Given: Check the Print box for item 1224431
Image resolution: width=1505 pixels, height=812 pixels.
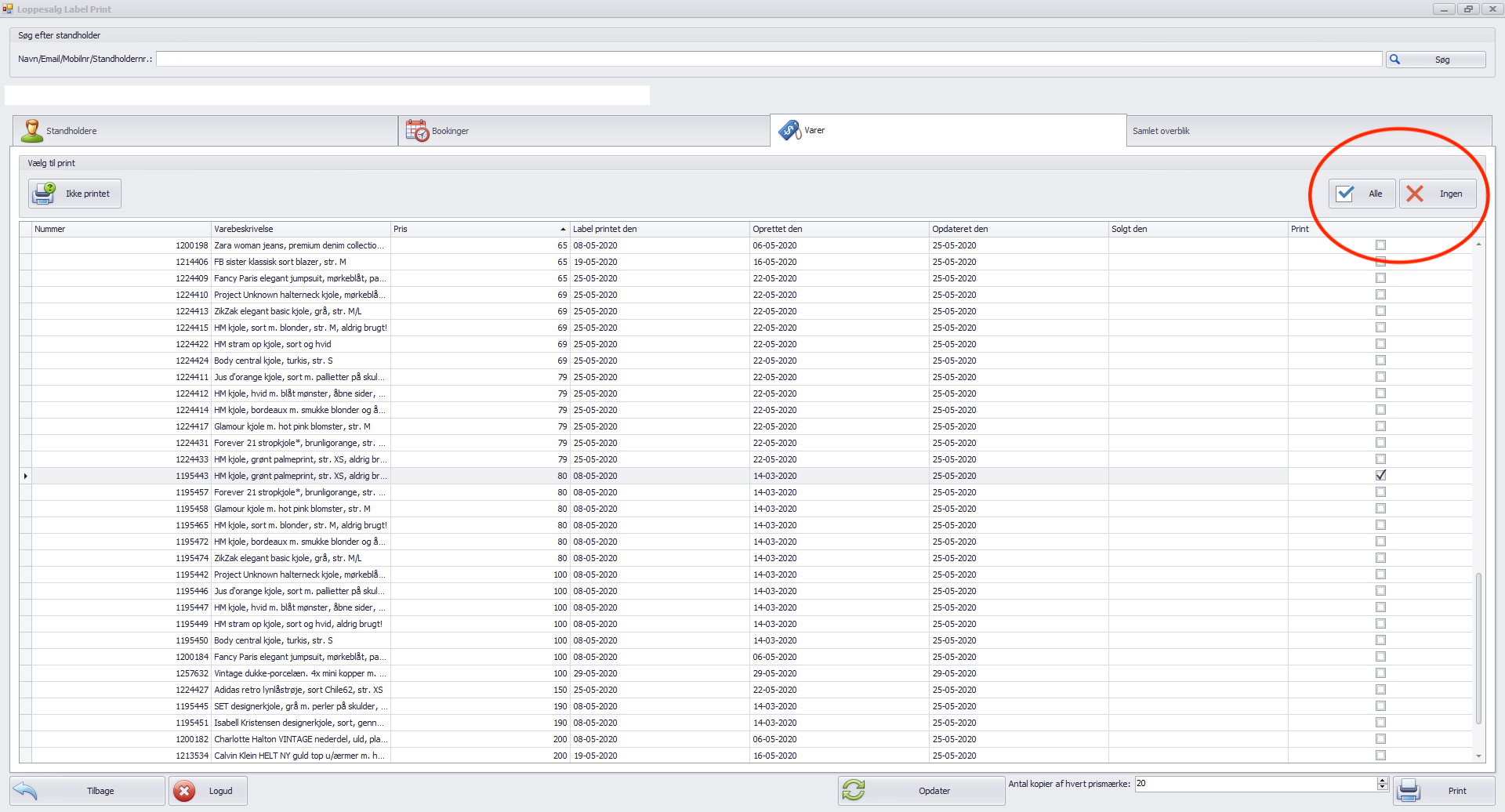Looking at the screenshot, I should [x=1381, y=443].
